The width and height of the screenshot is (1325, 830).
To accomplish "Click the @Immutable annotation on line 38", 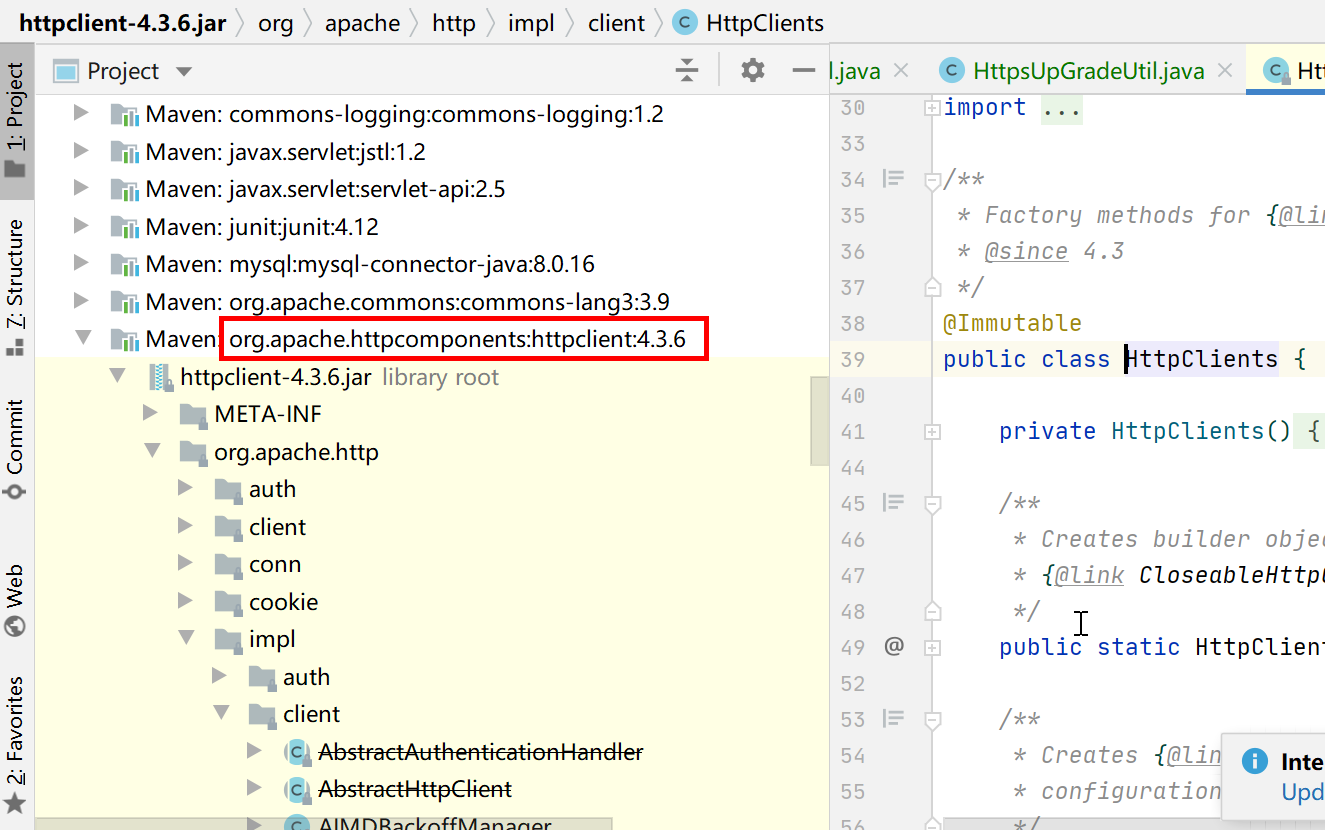I will point(1012,323).
